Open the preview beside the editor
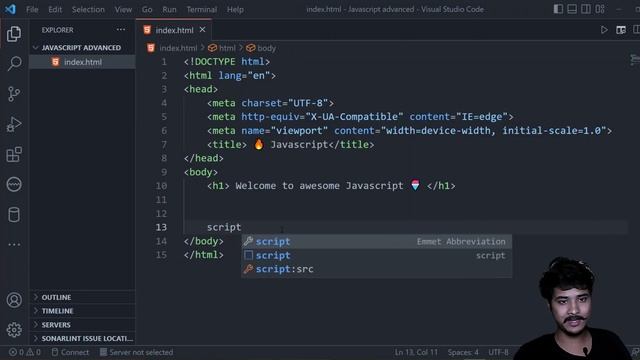640x360 pixels. (621, 30)
